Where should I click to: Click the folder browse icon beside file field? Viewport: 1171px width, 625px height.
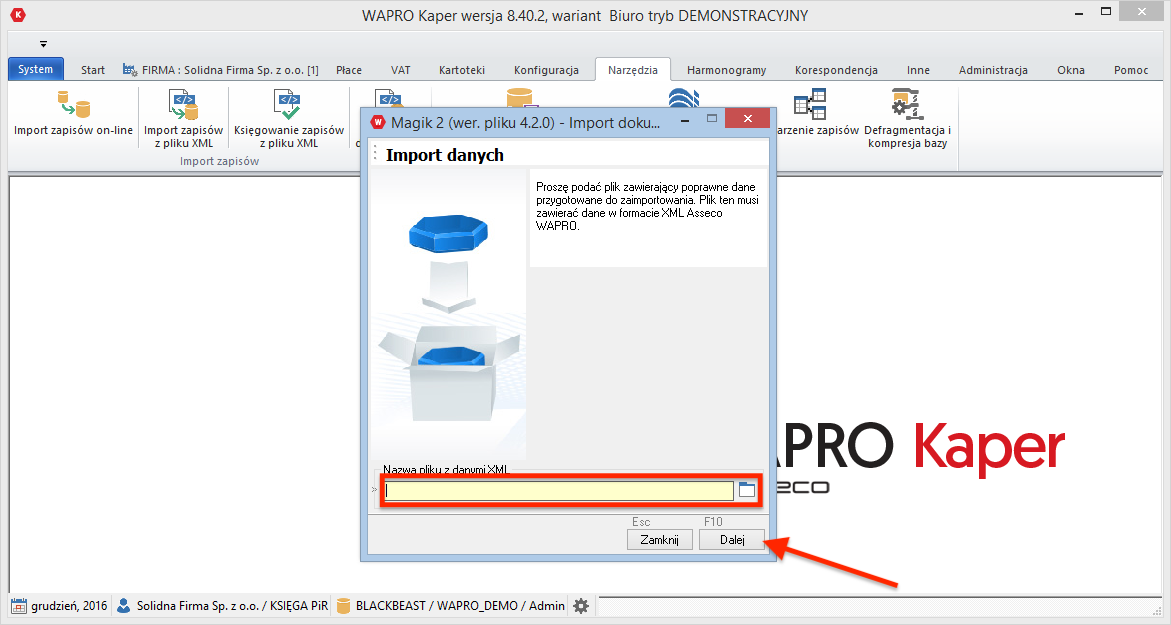point(747,490)
